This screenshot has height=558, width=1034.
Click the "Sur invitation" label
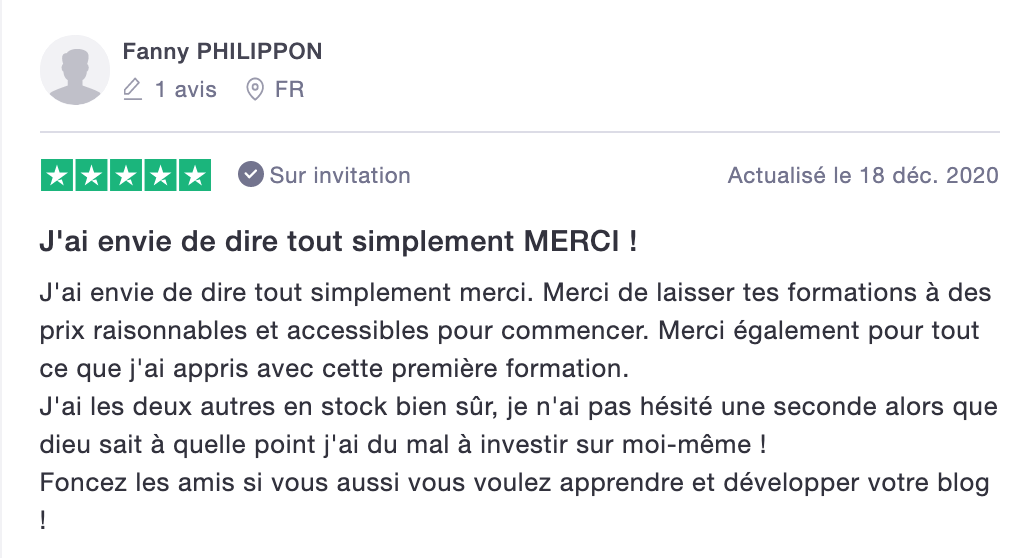[340, 175]
